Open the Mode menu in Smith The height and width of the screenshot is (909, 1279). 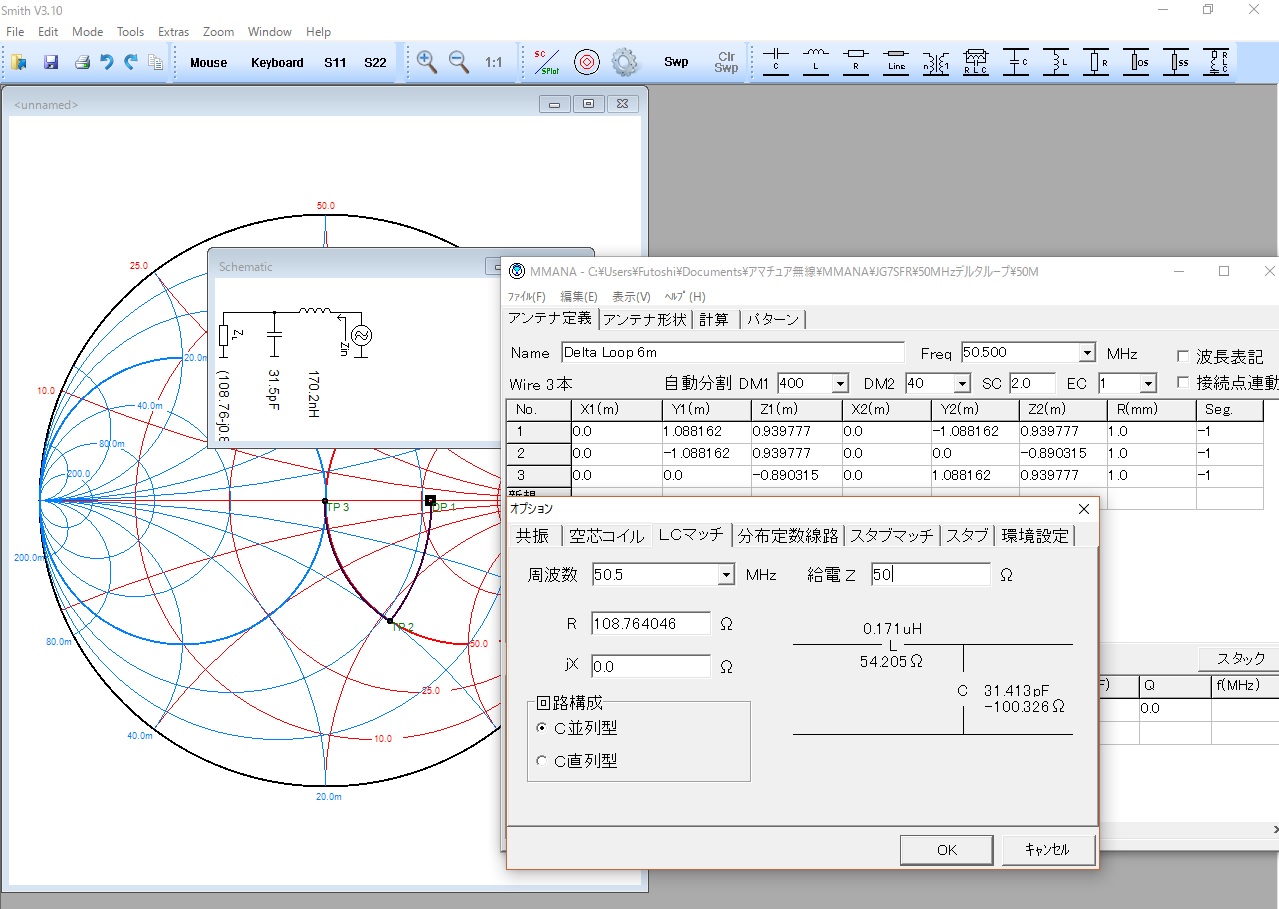click(x=88, y=32)
